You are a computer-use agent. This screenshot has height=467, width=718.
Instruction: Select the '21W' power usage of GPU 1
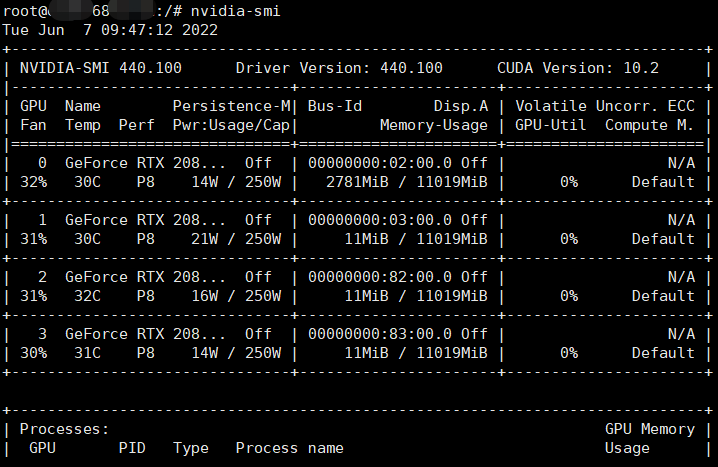click(205, 239)
